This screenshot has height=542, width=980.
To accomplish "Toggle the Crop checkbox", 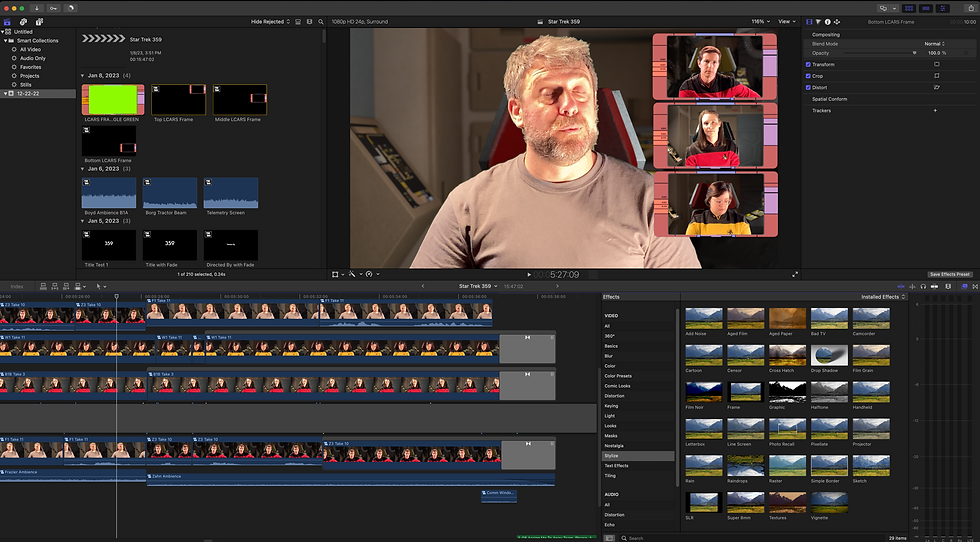I will coord(808,76).
